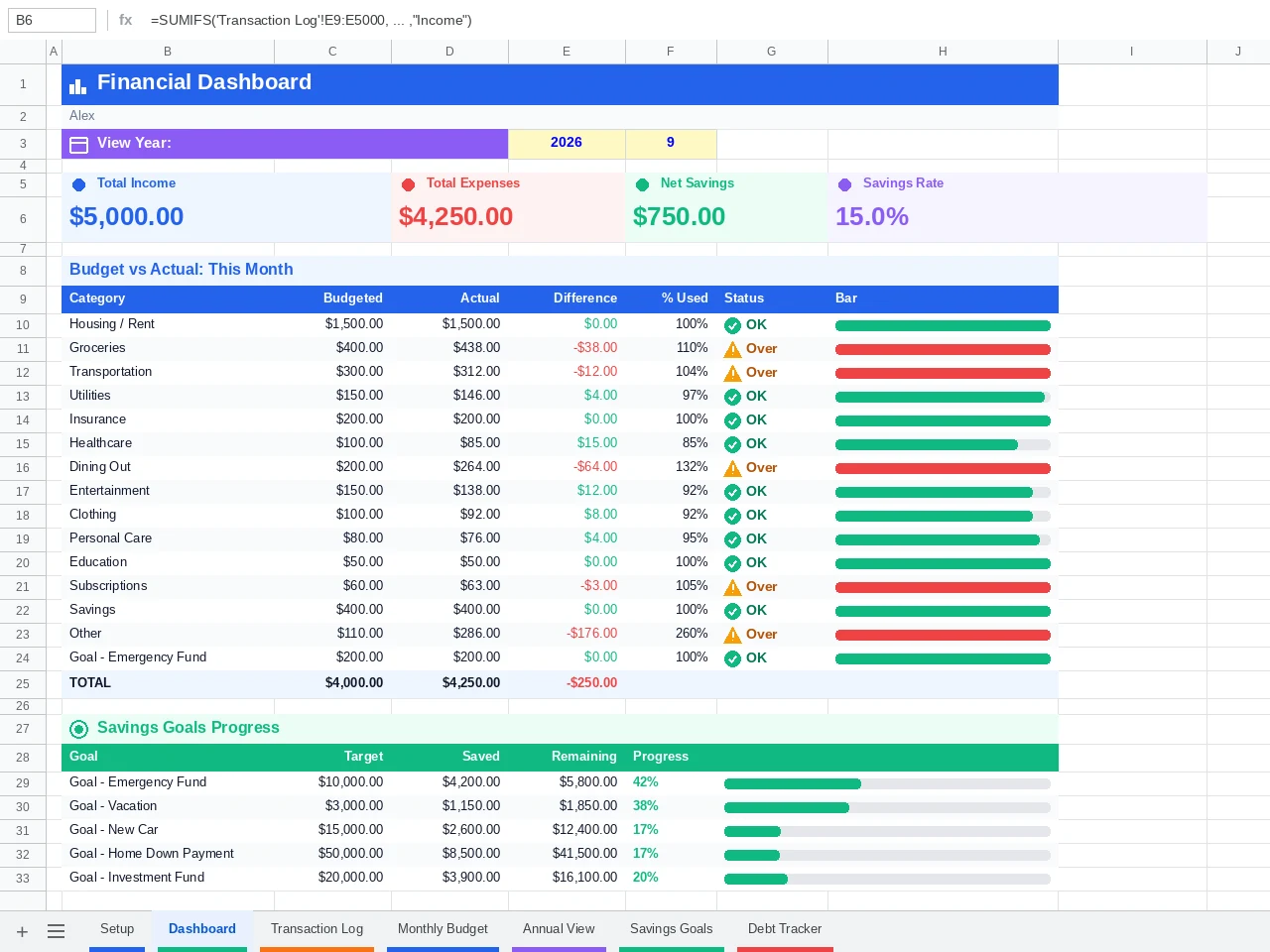Add a new sheet with the plus icon

click(x=22, y=931)
